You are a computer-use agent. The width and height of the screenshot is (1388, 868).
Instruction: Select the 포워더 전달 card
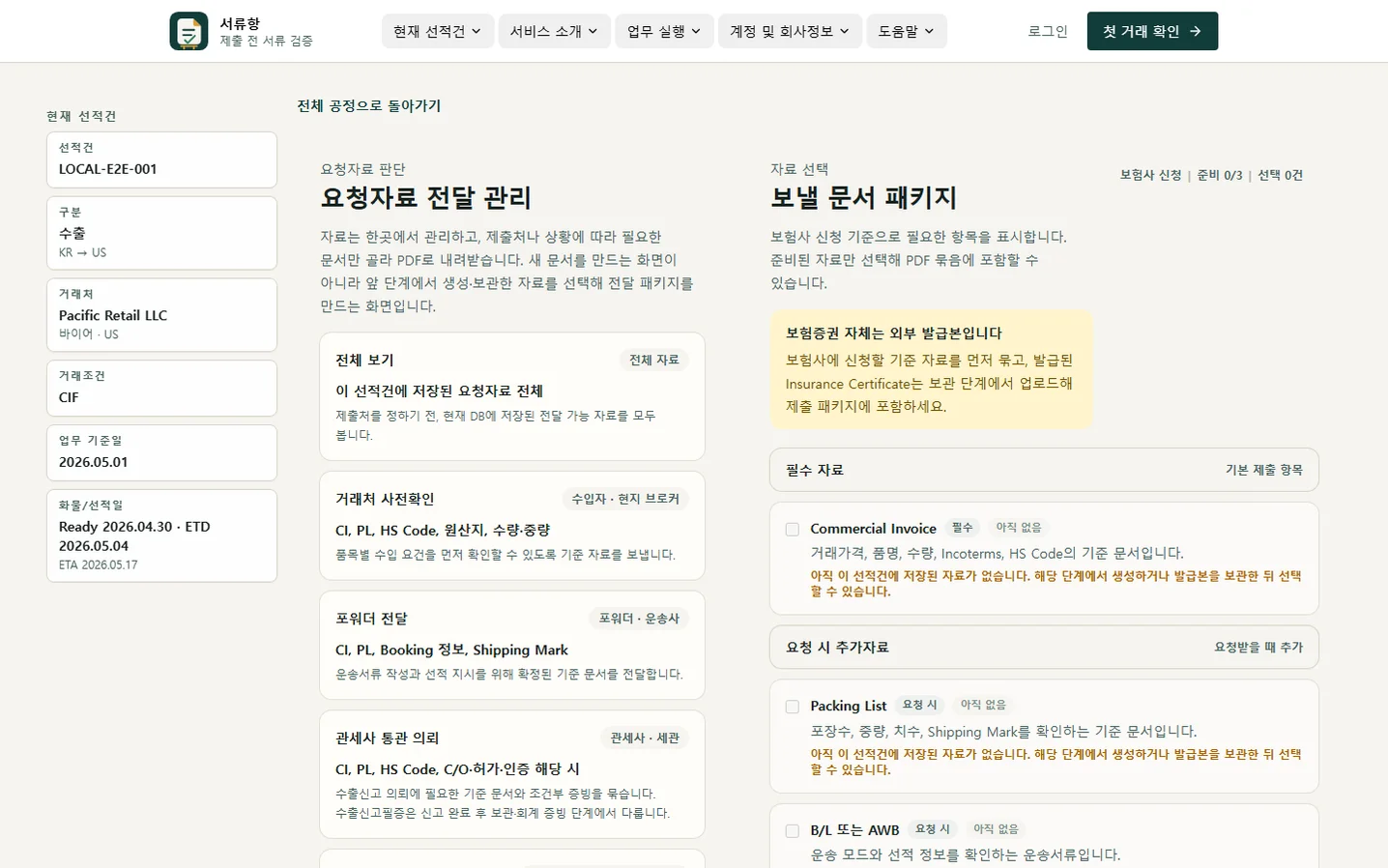coord(512,645)
